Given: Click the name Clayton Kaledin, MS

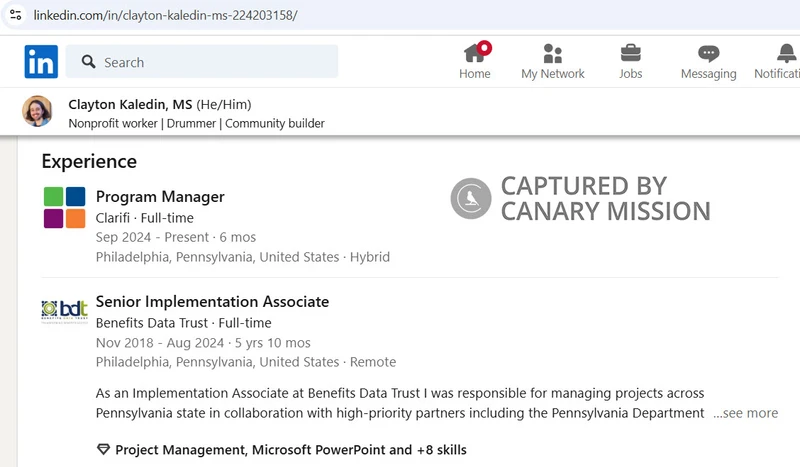Looking at the screenshot, I should pos(130,104).
